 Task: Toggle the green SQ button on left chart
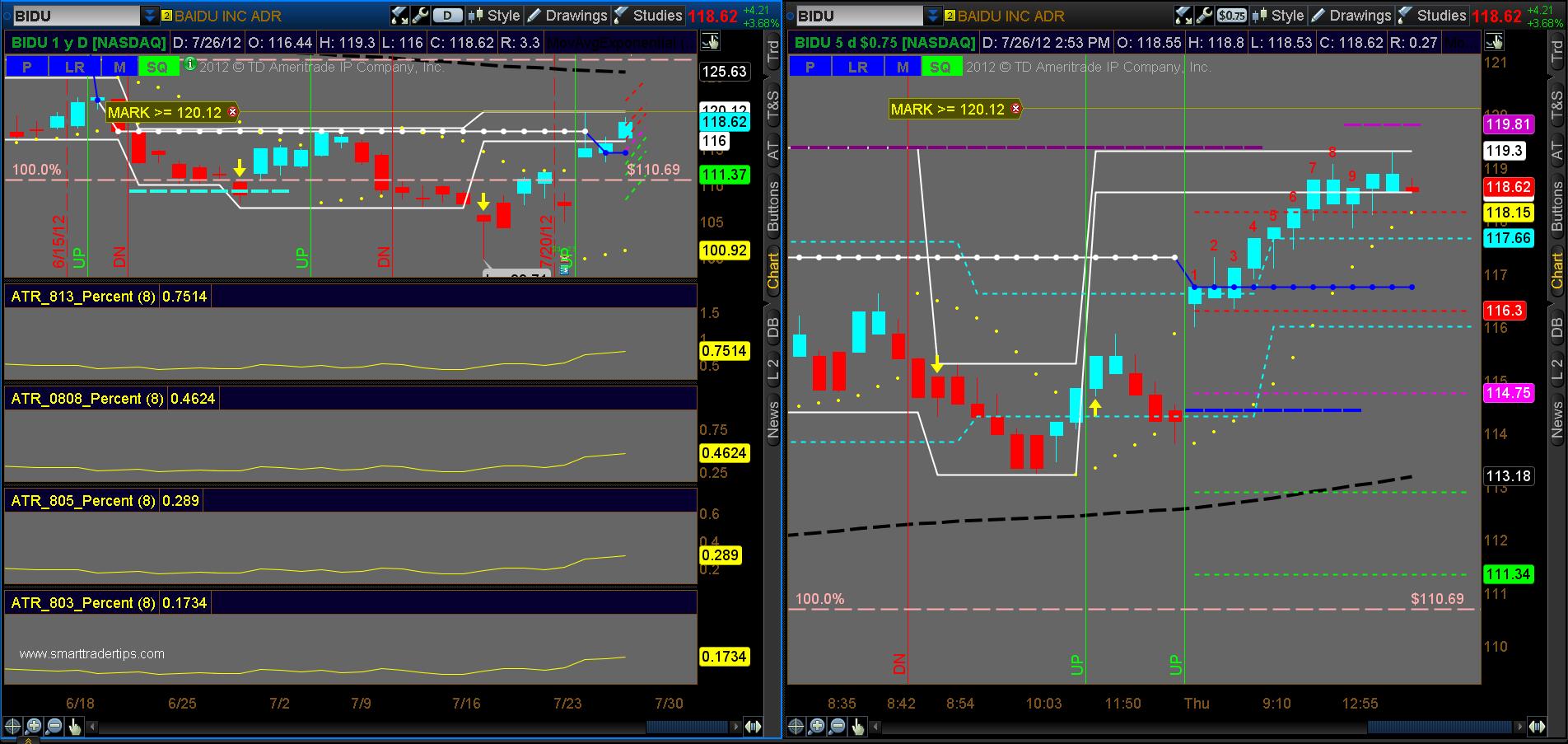tap(157, 67)
